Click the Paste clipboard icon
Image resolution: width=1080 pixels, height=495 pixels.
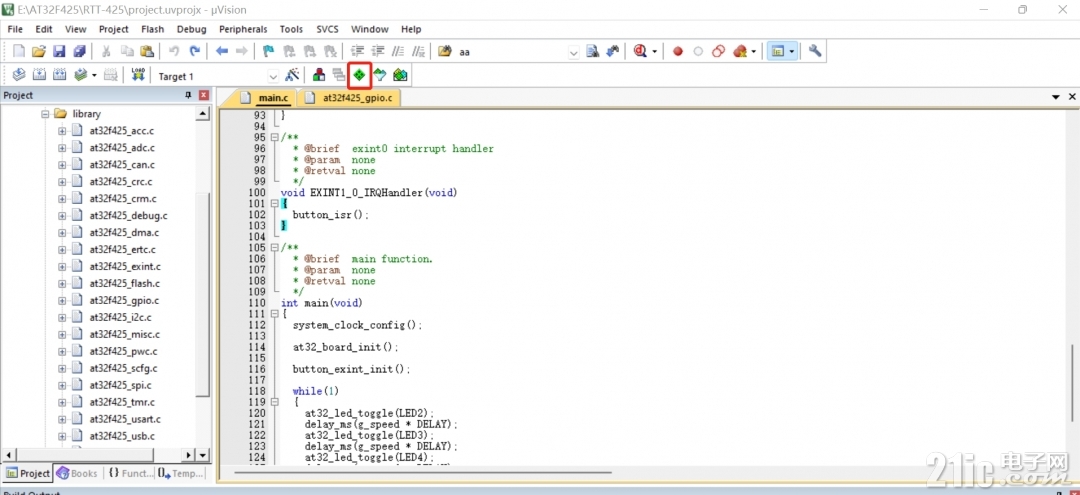147,51
